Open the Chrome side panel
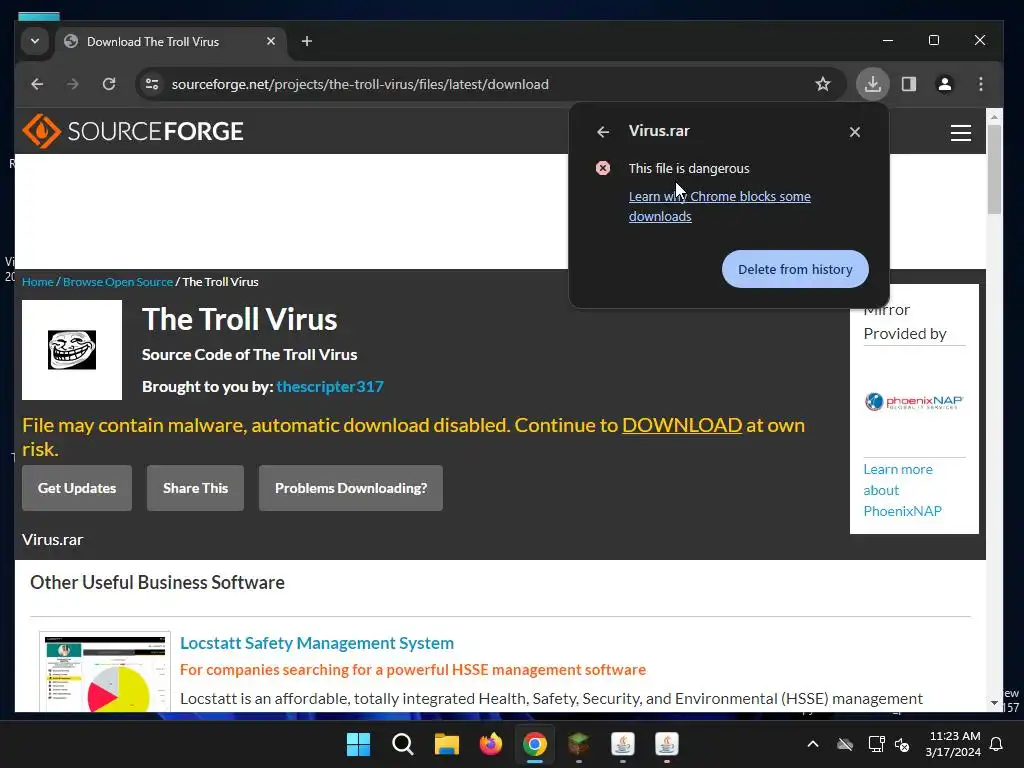Image resolution: width=1024 pixels, height=768 pixels. click(x=909, y=84)
